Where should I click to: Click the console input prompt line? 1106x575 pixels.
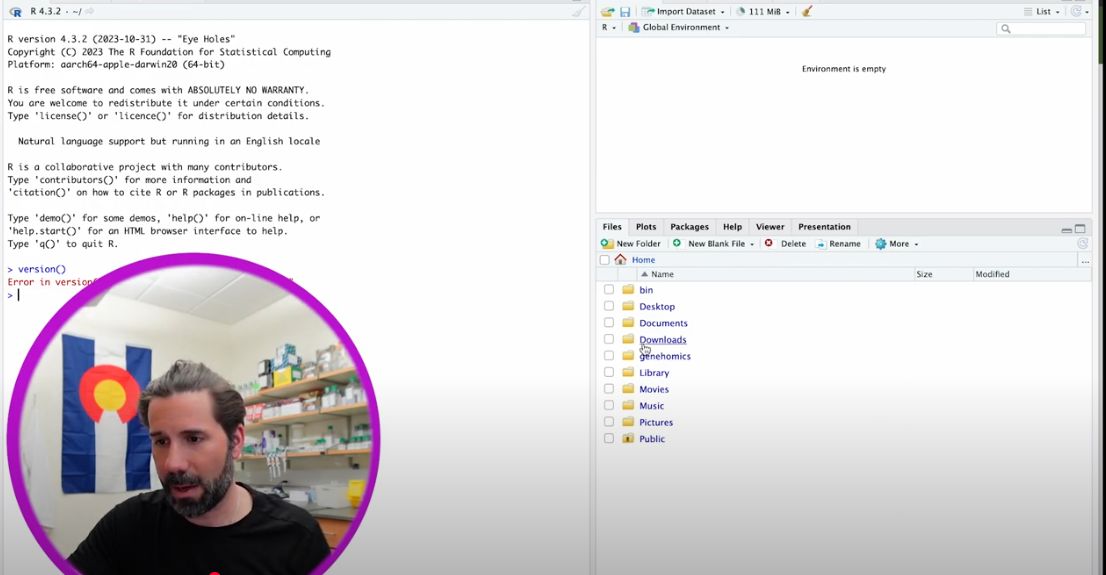click(295, 295)
